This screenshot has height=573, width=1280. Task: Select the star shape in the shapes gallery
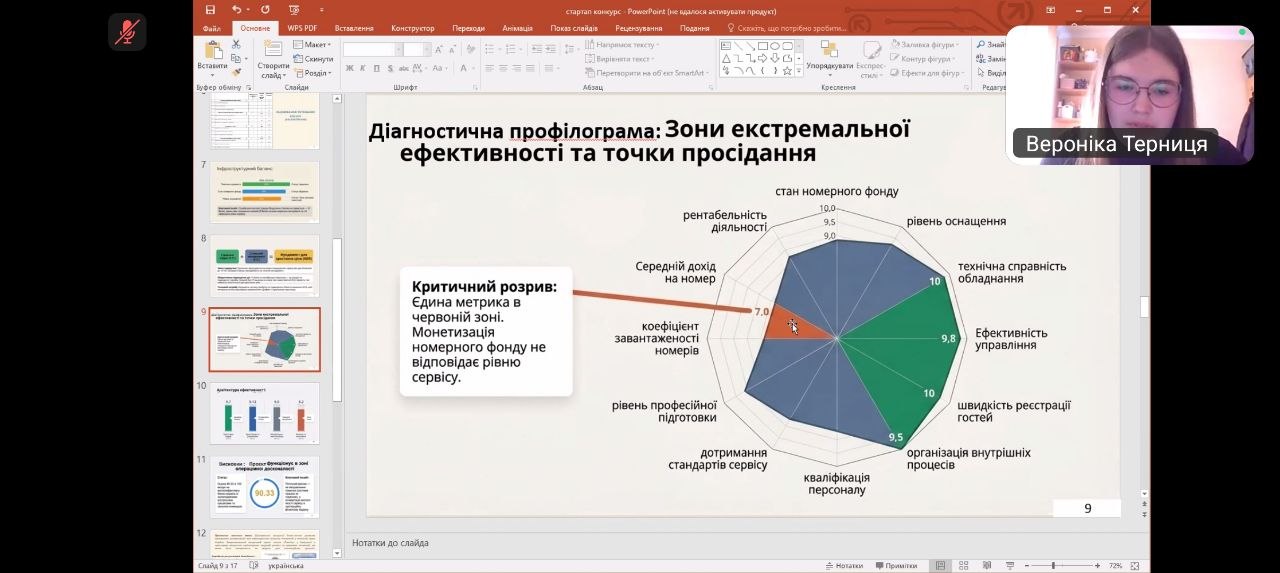tap(787, 71)
